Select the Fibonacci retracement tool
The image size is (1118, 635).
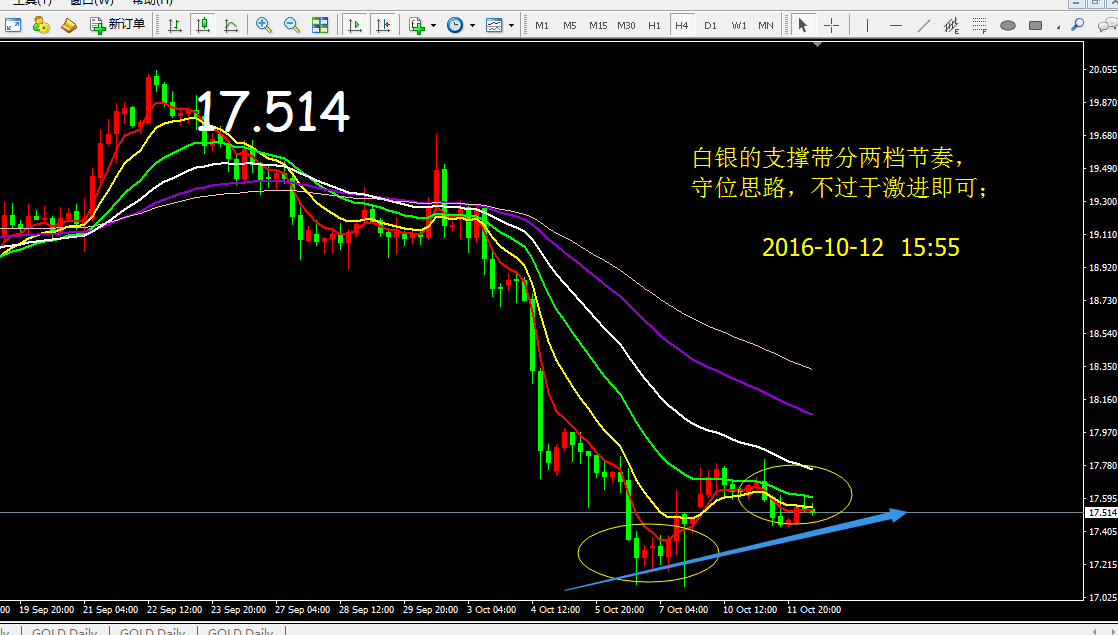(x=980, y=26)
